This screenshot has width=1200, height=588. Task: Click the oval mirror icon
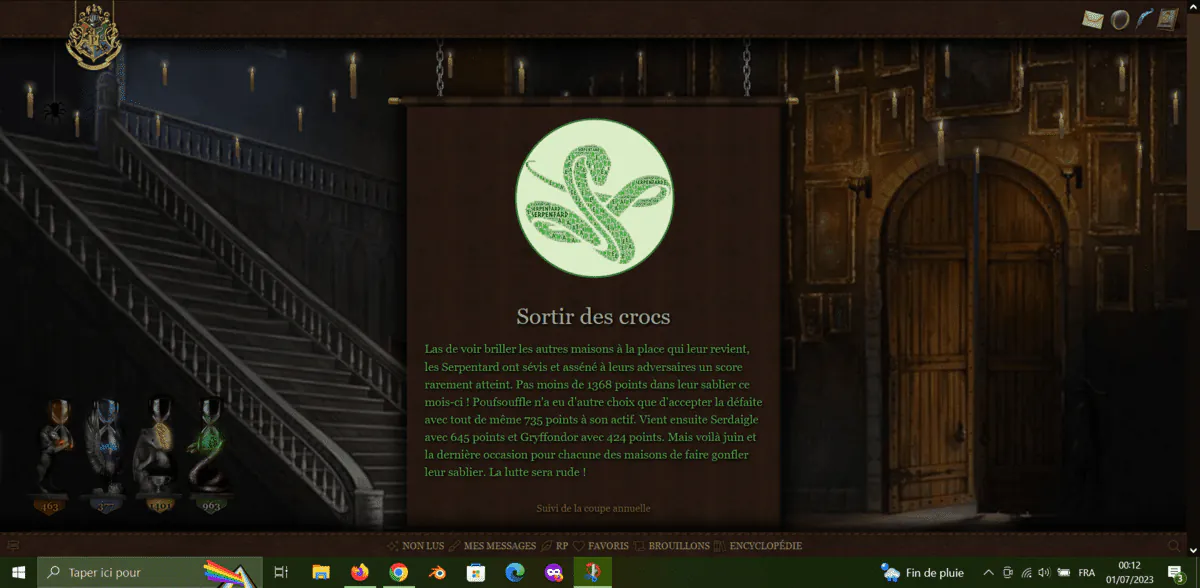point(1120,19)
